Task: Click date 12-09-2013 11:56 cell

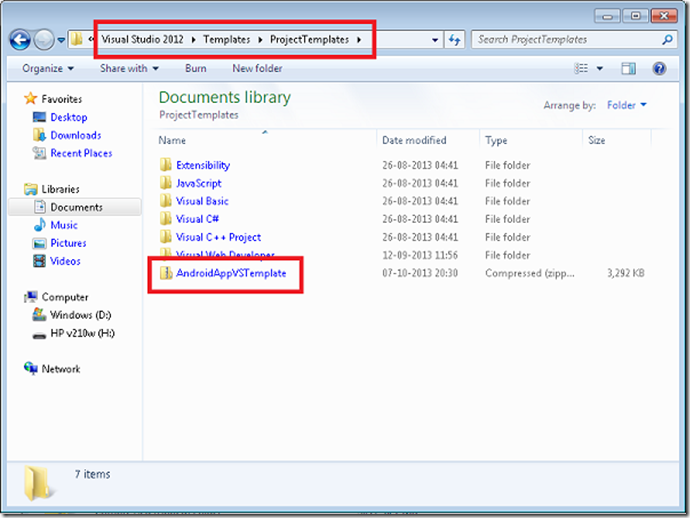Action: click(420, 255)
